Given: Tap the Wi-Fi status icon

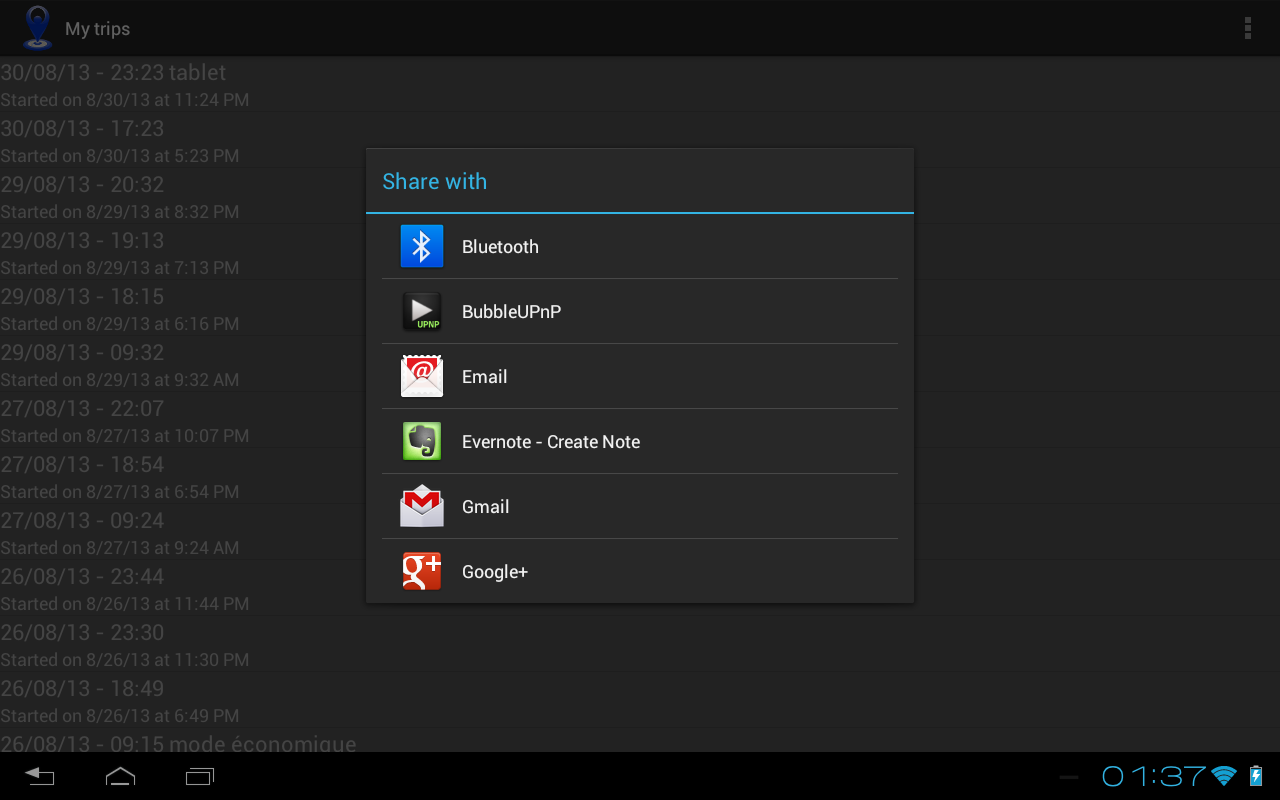Looking at the screenshot, I should 1223,776.
